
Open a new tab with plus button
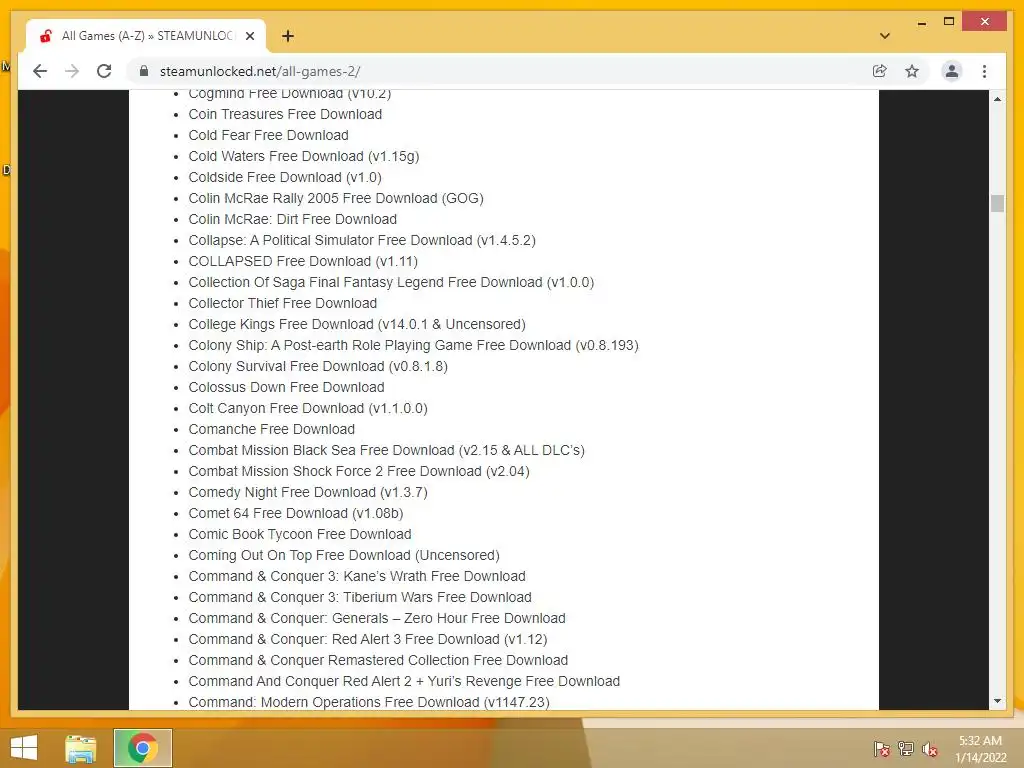click(x=287, y=36)
